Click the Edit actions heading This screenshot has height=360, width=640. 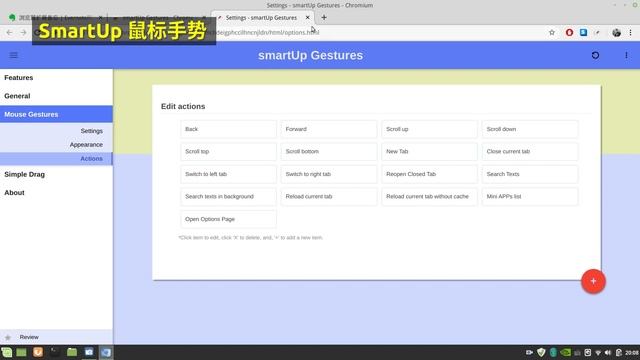click(x=183, y=107)
